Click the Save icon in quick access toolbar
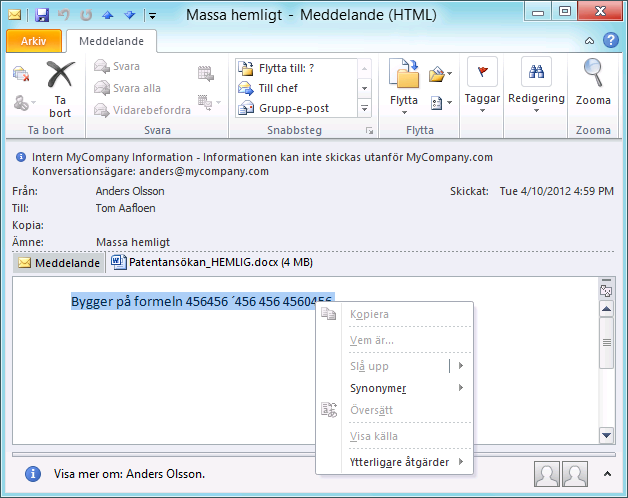628x498 pixels. (x=42, y=15)
